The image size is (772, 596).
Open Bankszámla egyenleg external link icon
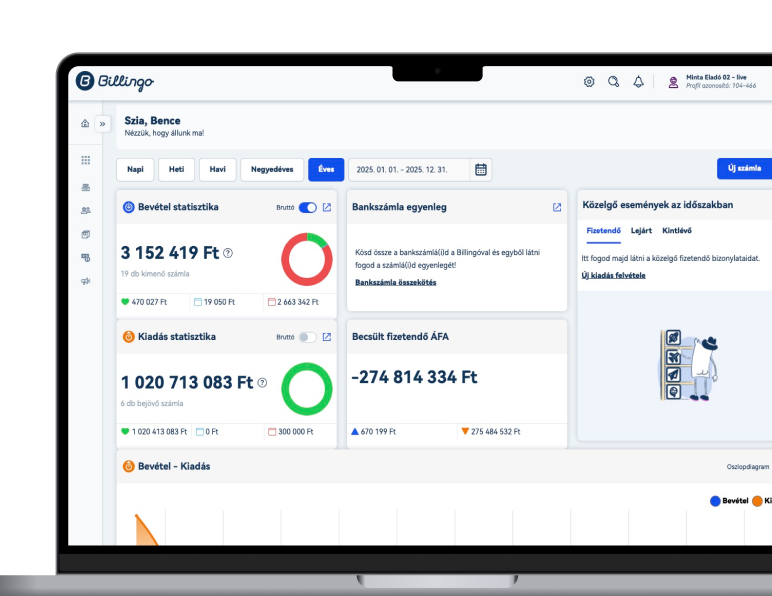click(557, 207)
